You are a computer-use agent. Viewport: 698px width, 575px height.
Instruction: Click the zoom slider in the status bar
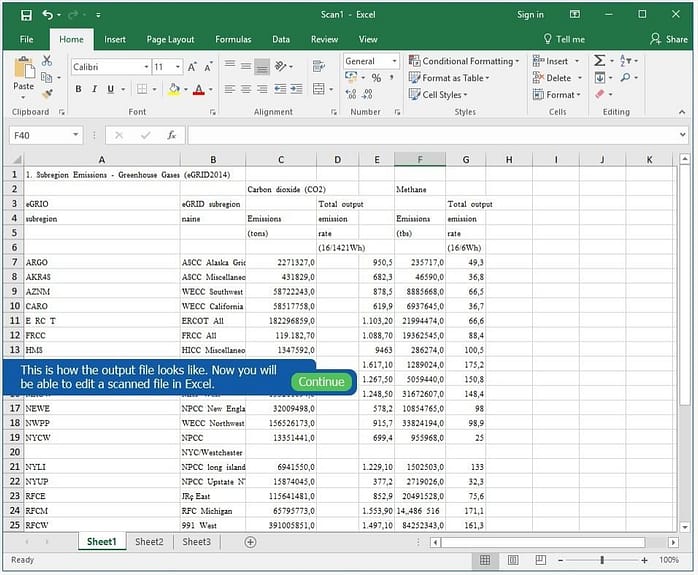coord(602,560)
